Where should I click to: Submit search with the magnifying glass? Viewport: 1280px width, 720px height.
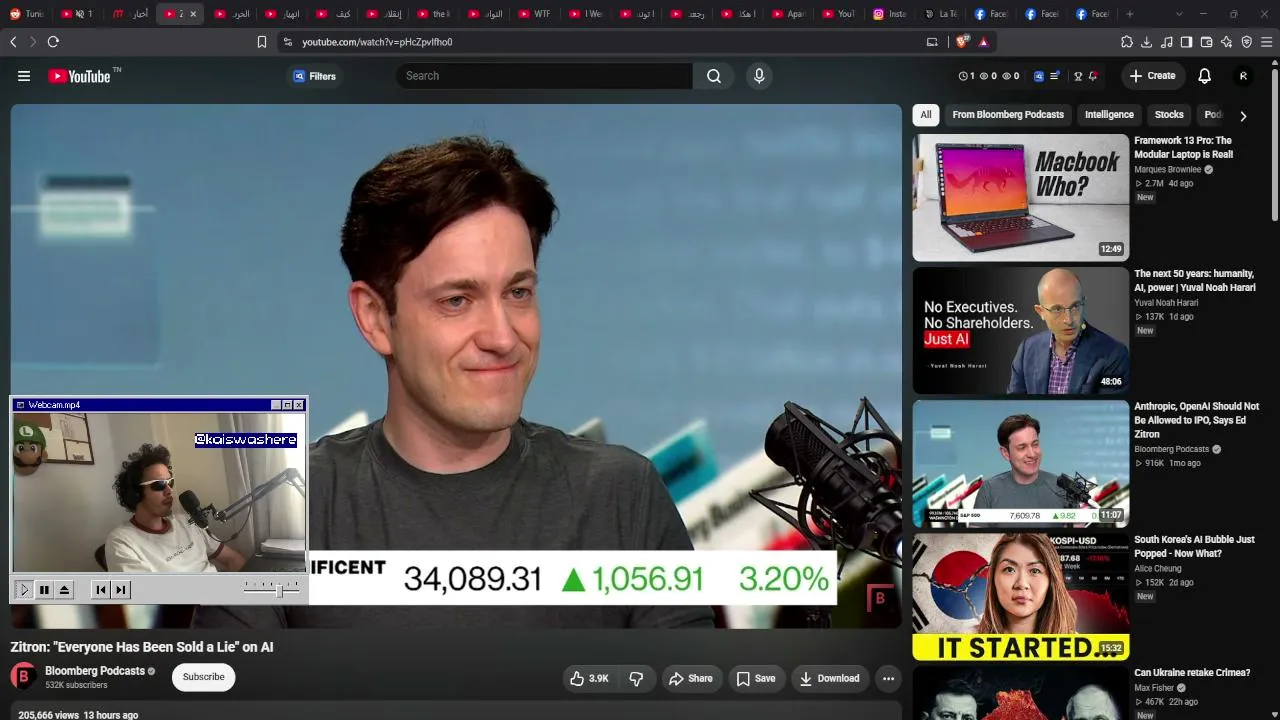pos(714,76)
